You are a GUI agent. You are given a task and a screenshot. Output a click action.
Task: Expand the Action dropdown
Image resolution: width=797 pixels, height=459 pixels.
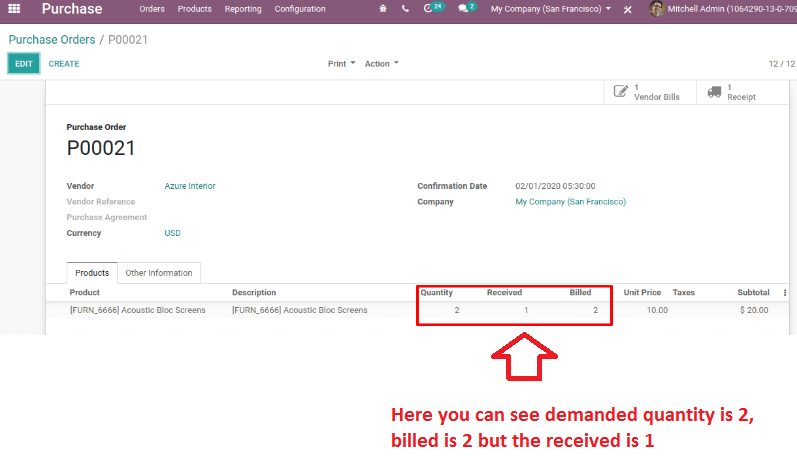(381, 64)
